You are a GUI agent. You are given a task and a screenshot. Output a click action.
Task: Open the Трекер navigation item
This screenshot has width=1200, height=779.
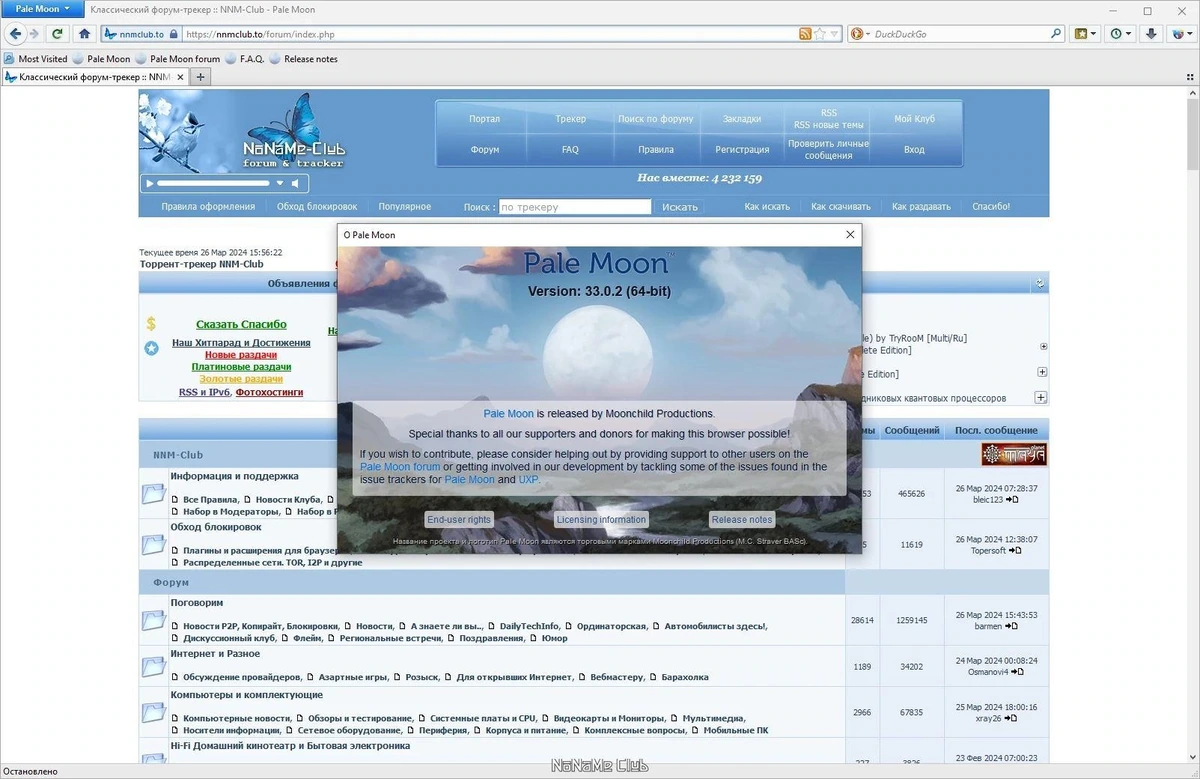click(x=570, y=119)
